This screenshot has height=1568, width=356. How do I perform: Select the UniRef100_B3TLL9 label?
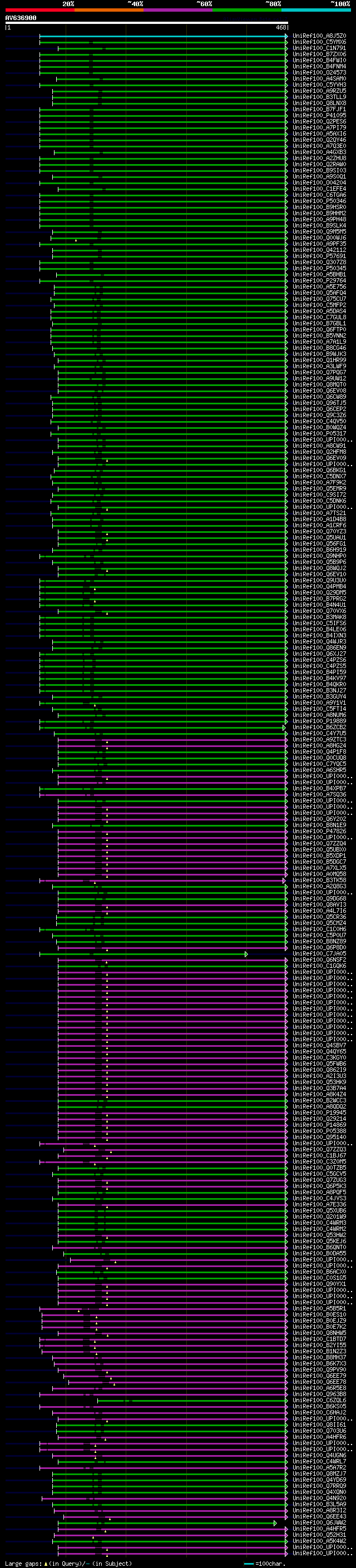(319, 97)
